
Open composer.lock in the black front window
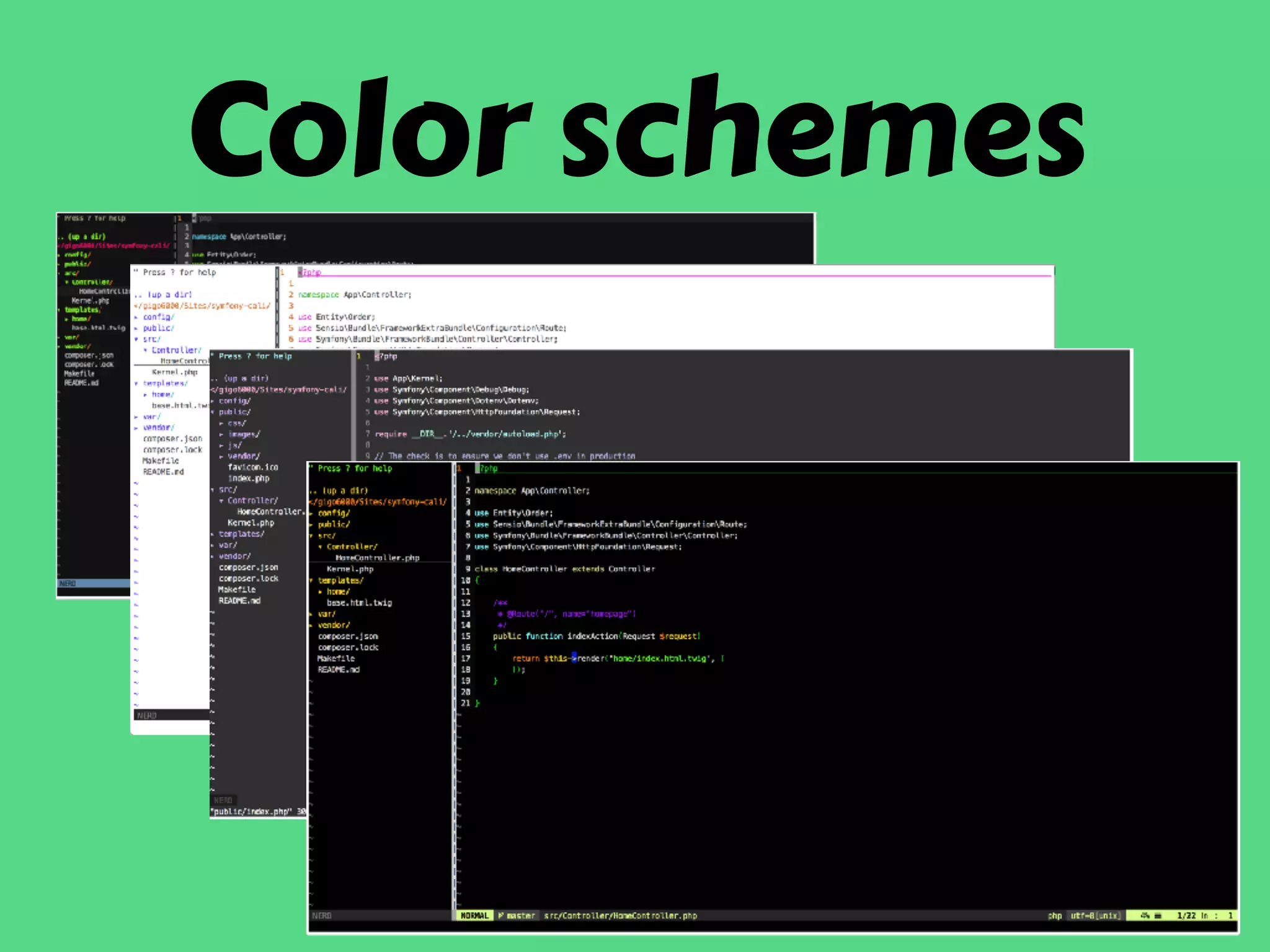coord(348,648)
